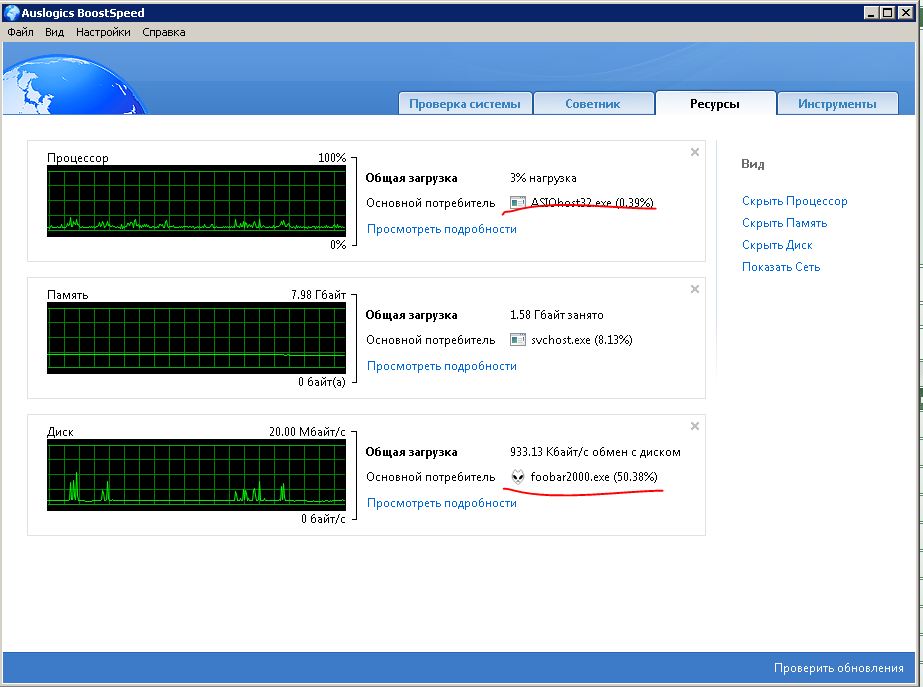923x687 pixels.
Task: Open Просмотреть подробности for Процессор
Action: 441,229
